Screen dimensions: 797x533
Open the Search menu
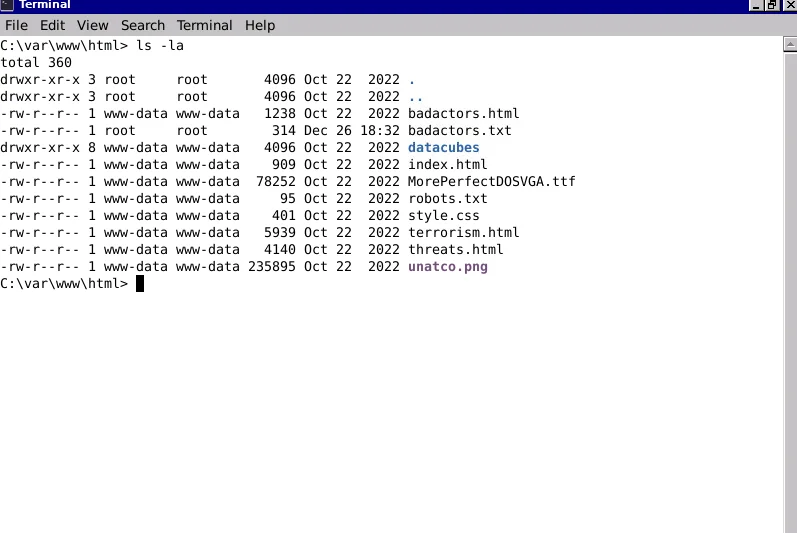click(x=143, y=25)
